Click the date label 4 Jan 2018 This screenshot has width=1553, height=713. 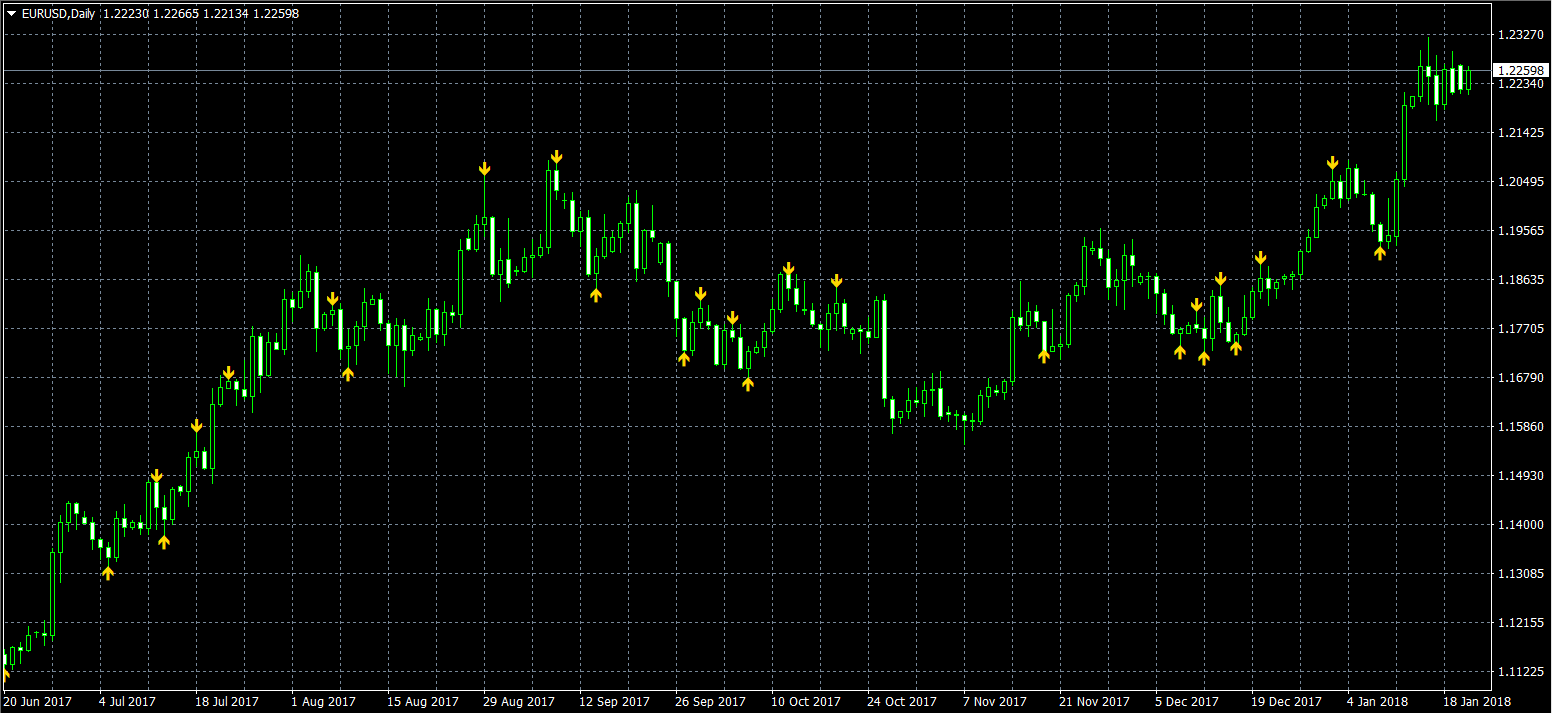point(1377,702)
